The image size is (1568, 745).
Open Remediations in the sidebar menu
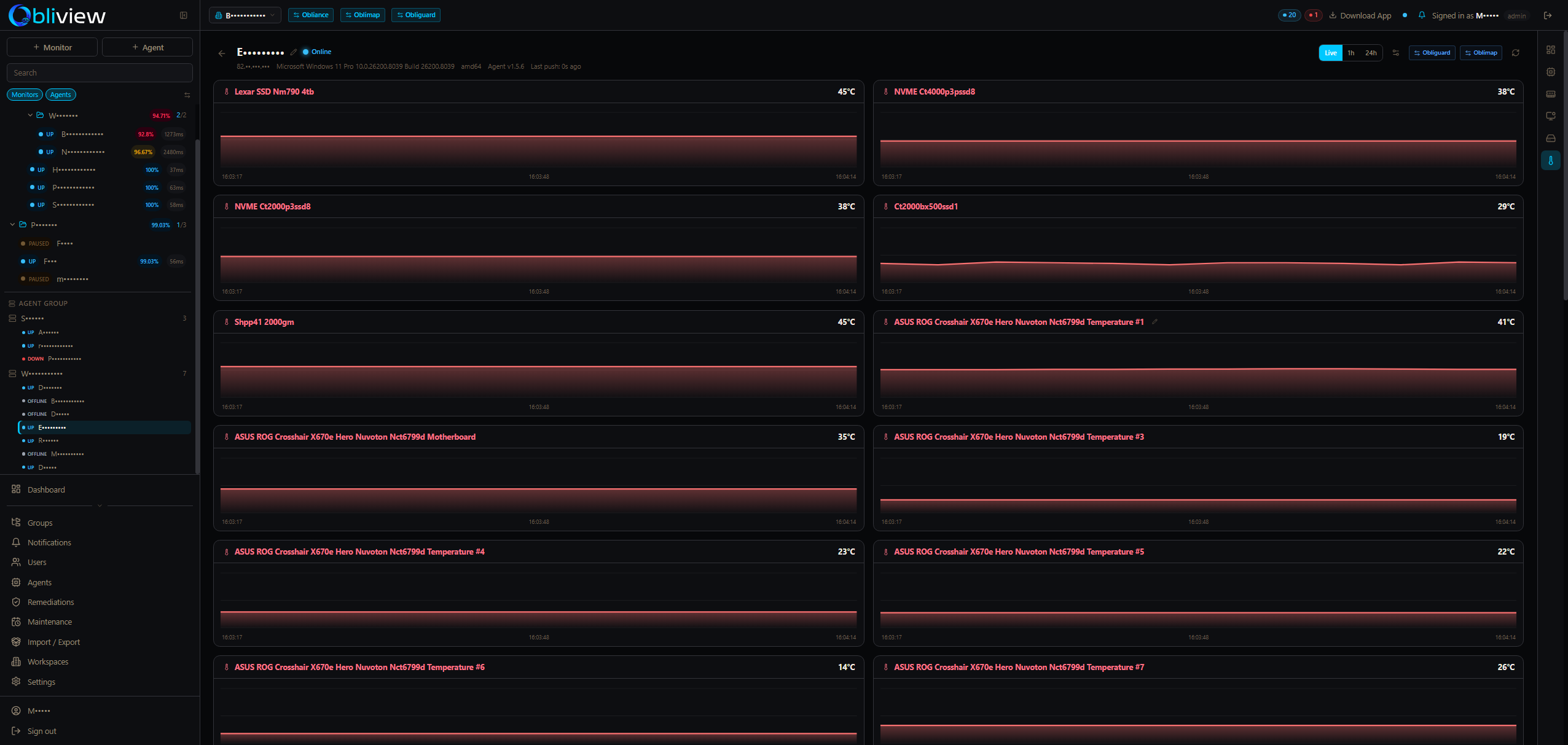pos(50,602)
